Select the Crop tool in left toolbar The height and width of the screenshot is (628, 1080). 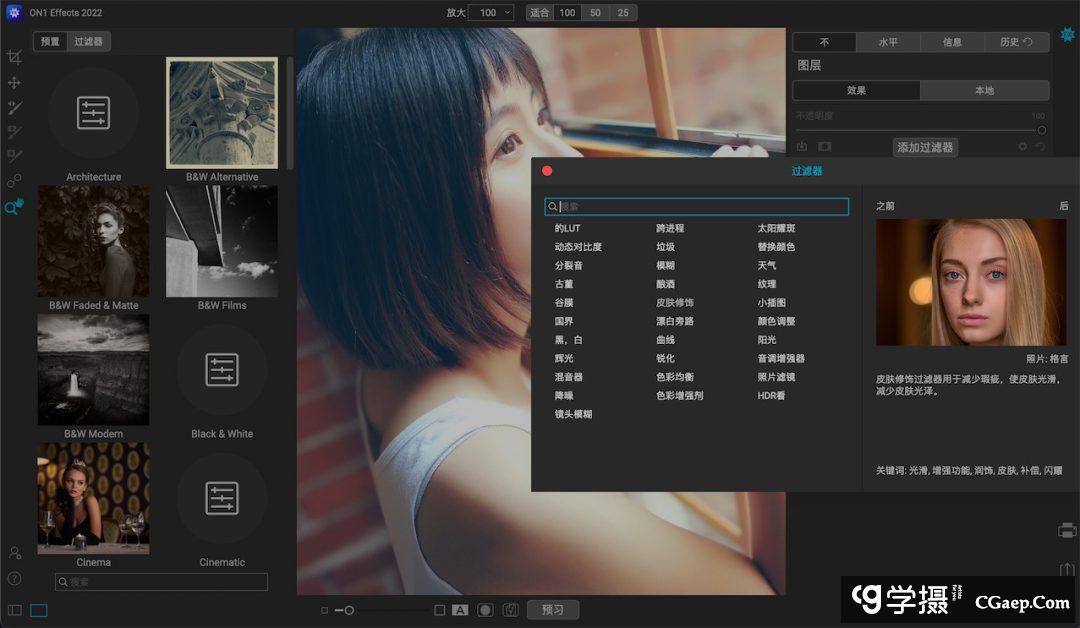coord(14,57)
